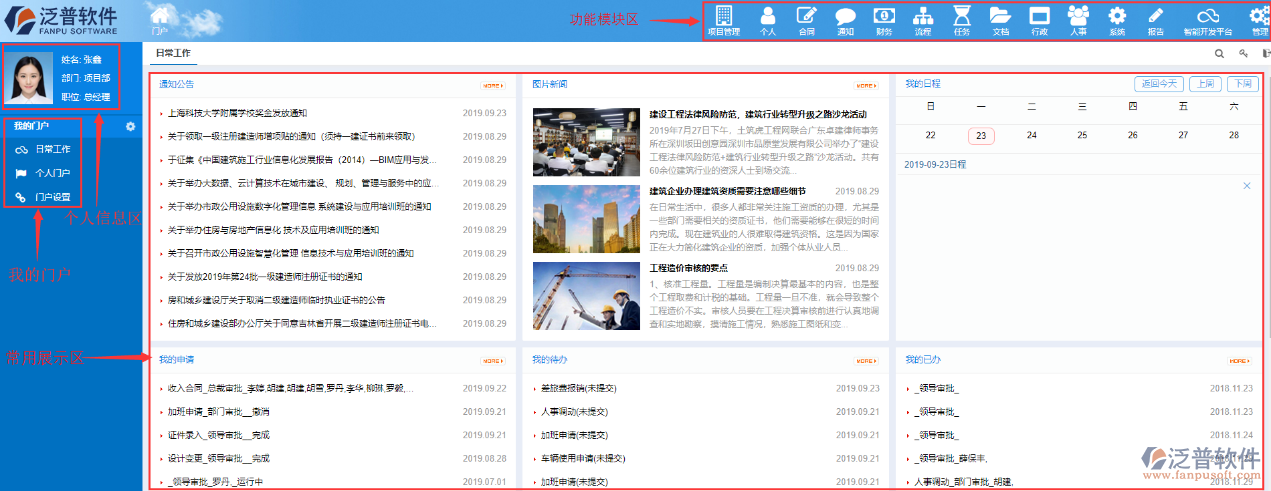Go to next week with 下周
The image size is (1271, 491).
point(1241,84)
